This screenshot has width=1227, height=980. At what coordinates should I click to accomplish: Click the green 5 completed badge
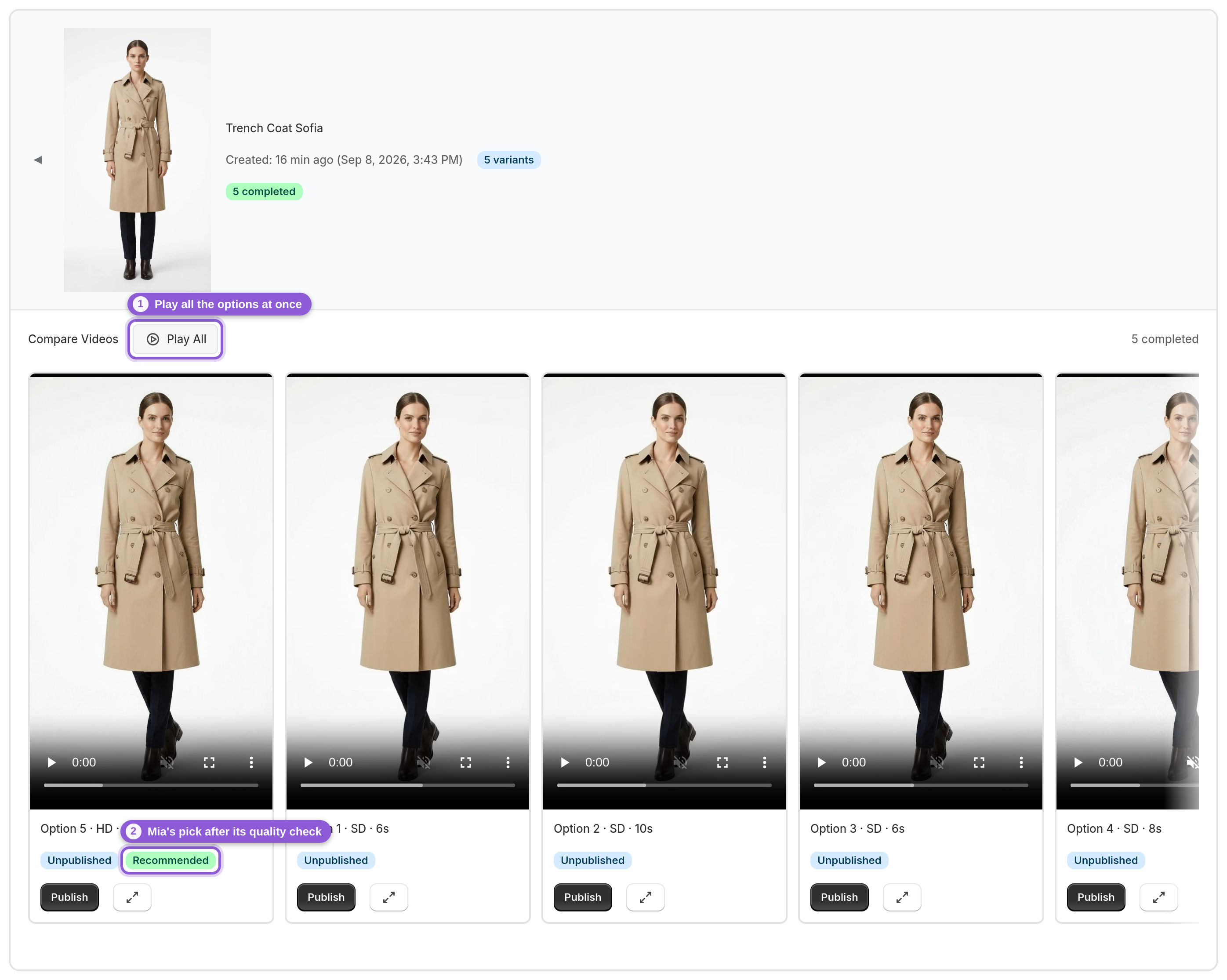pos(264,191)
